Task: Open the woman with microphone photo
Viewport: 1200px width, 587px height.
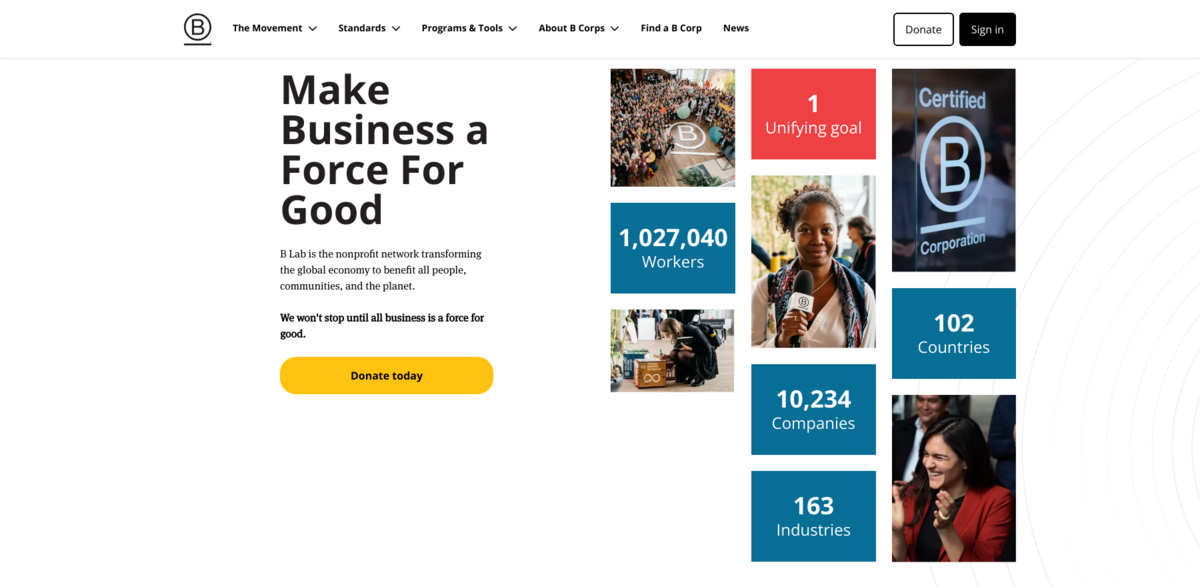Action: point(813,261)
